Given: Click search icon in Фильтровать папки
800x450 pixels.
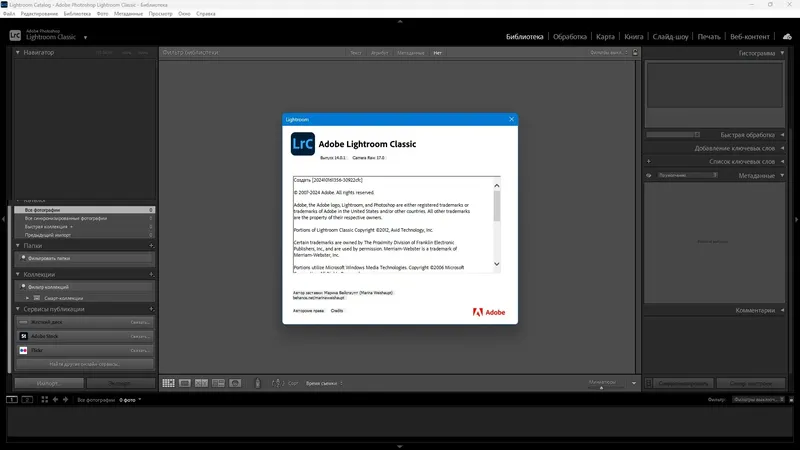Looking at the screenshot, I should 23,258.
